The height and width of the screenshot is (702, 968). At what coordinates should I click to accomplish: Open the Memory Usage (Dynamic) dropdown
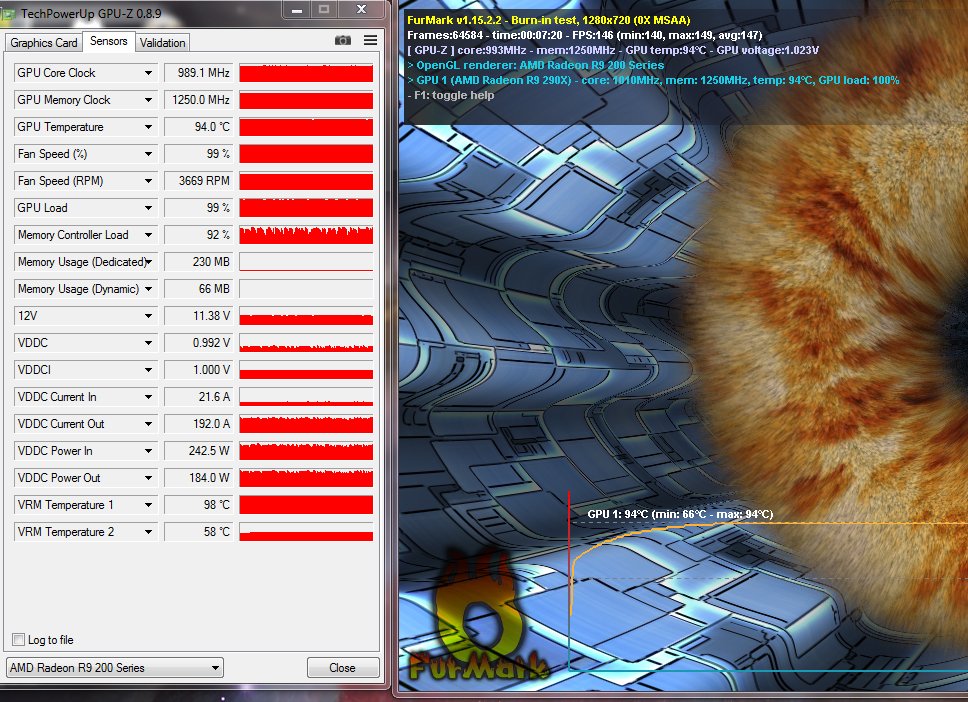coord(148,289)
